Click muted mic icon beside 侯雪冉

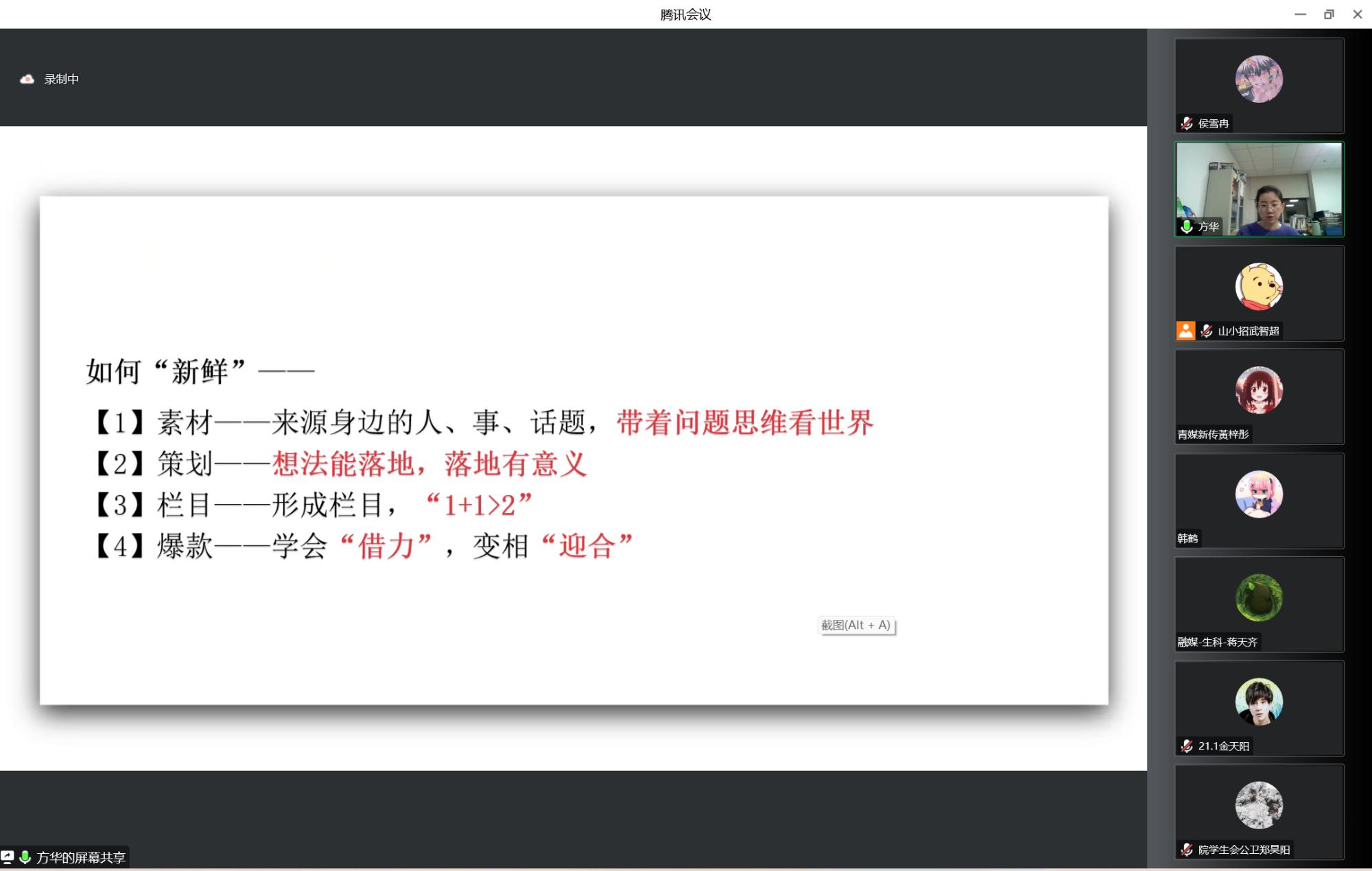(x=1187, y=123)
